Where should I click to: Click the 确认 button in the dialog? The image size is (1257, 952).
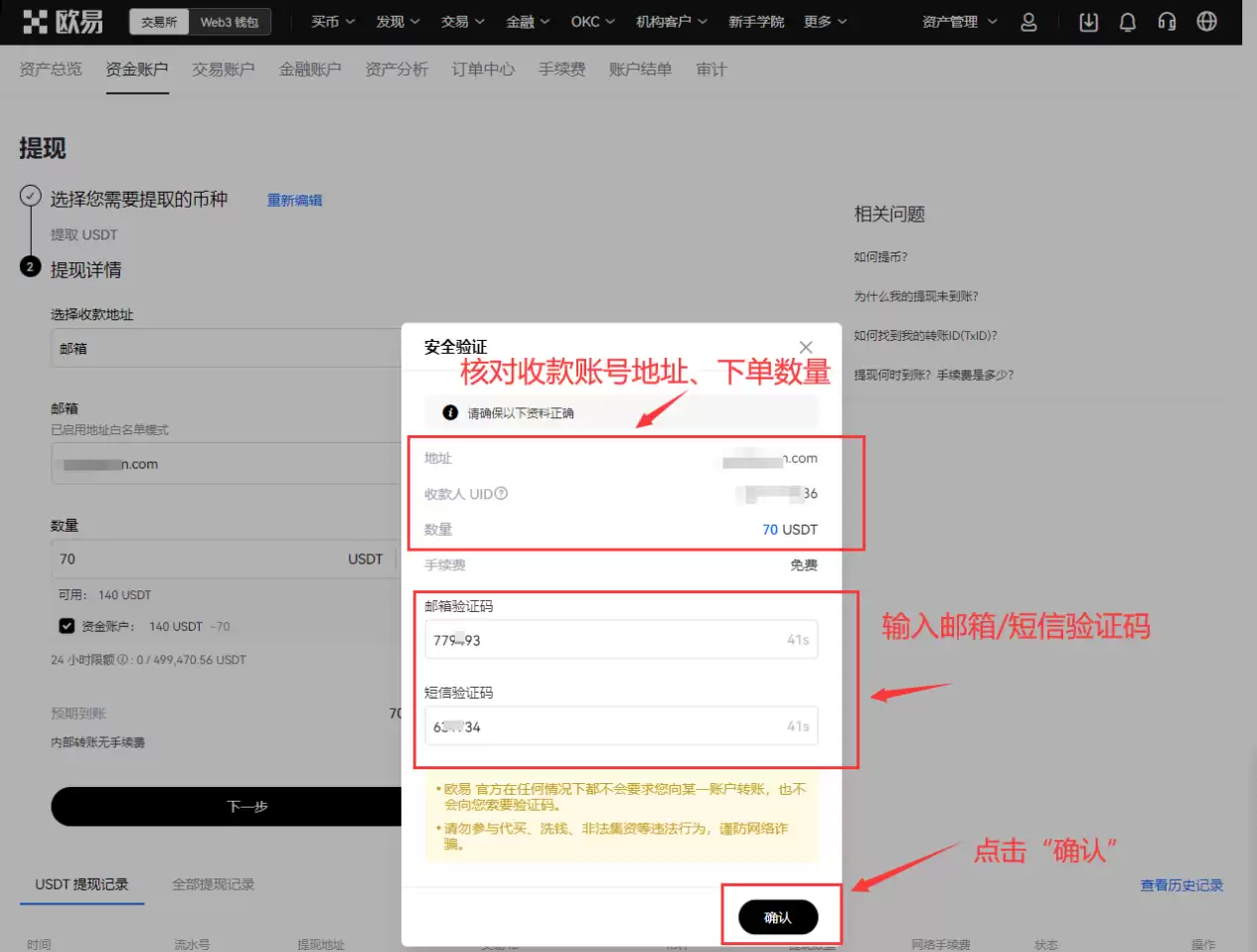tap(780, 917)
